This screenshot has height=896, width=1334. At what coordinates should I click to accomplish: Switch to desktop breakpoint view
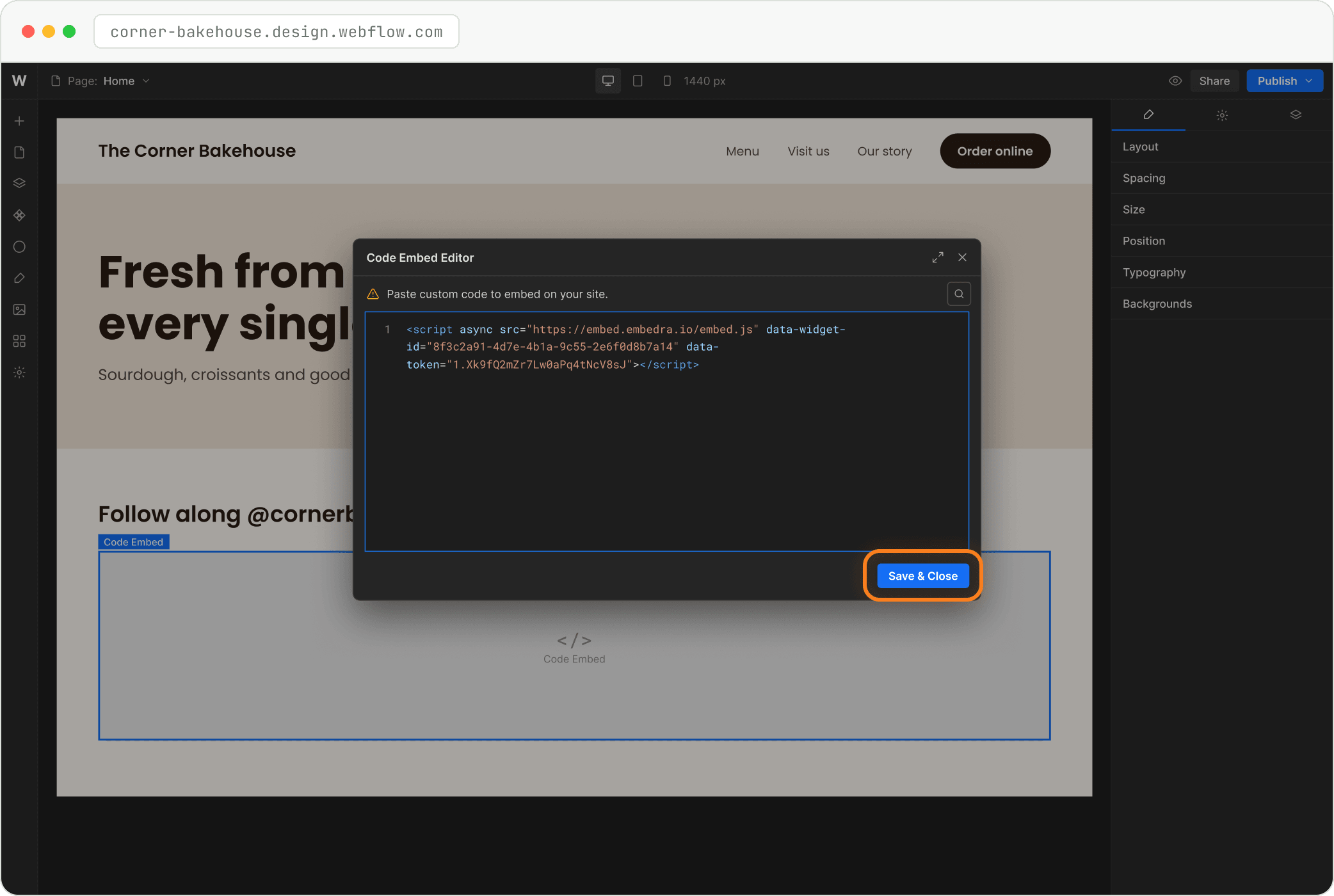pyautogui.click(x=608, y=81)
